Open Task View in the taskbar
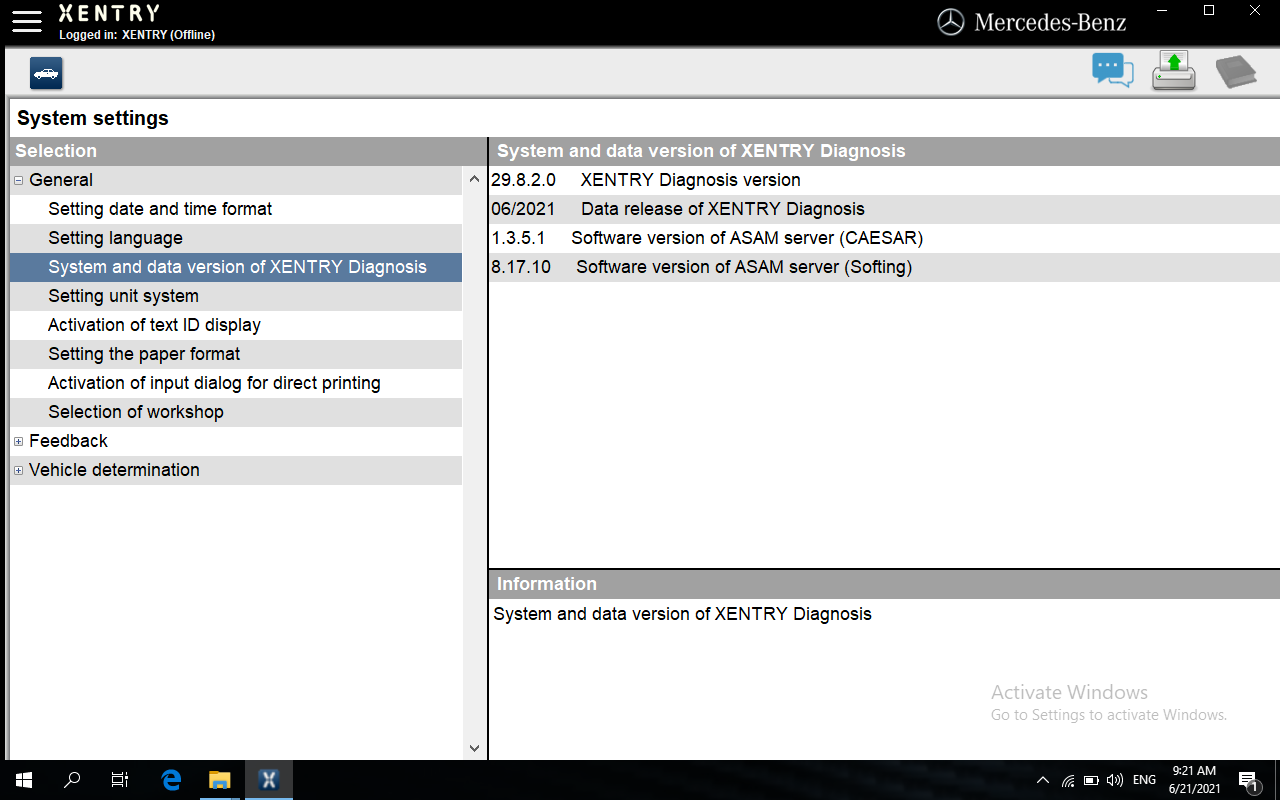 (120, 780)
